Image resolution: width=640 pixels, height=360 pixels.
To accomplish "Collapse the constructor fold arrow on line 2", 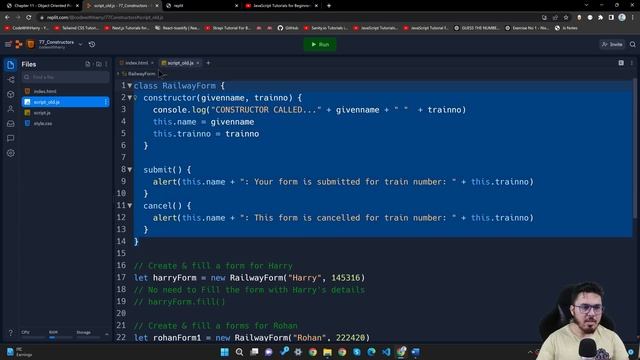I will click(130, 98).
